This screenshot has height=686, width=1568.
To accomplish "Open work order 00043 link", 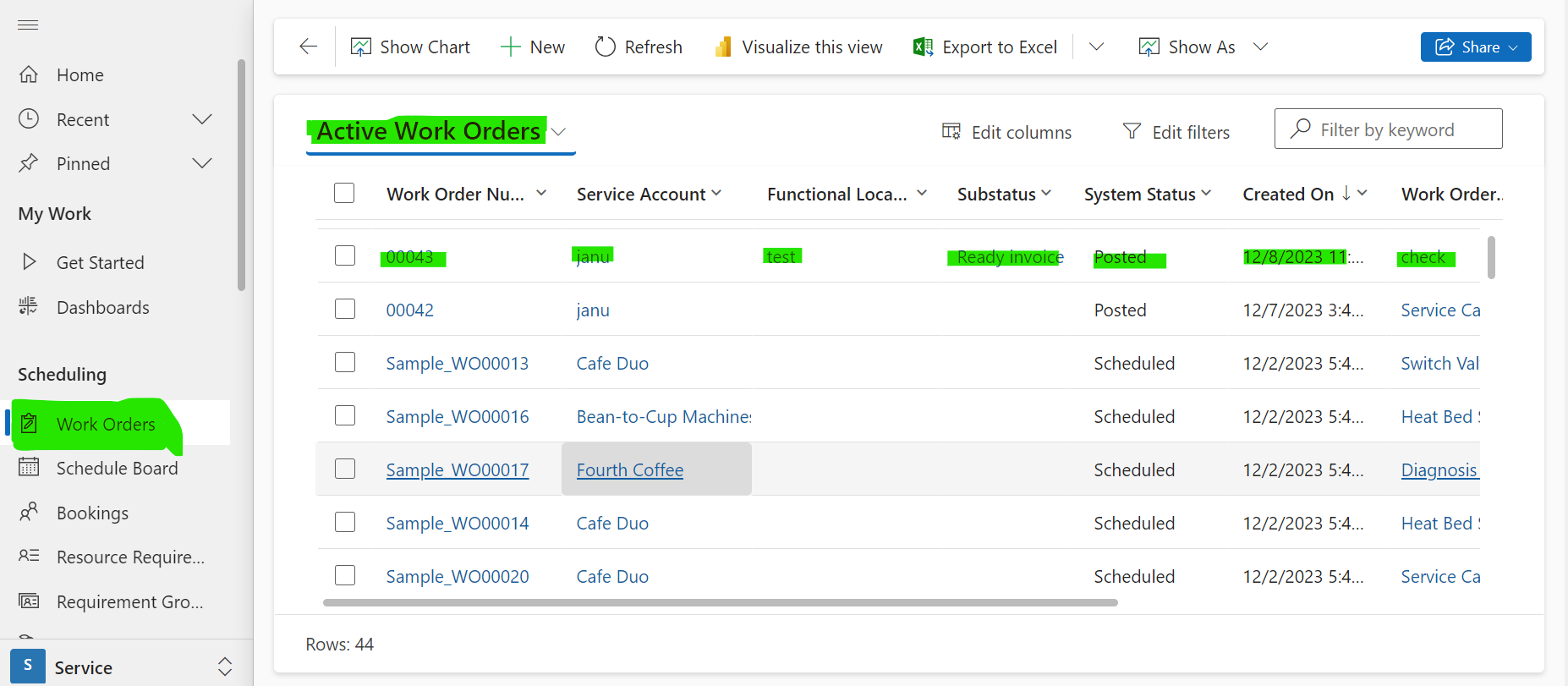I will tap(409, 256).
